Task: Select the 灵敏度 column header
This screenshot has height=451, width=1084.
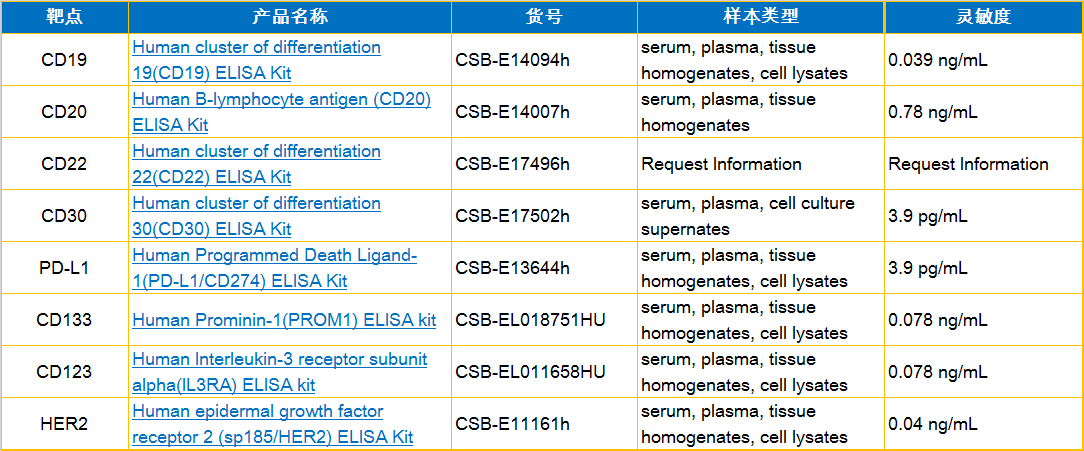Action: point(983,17)
